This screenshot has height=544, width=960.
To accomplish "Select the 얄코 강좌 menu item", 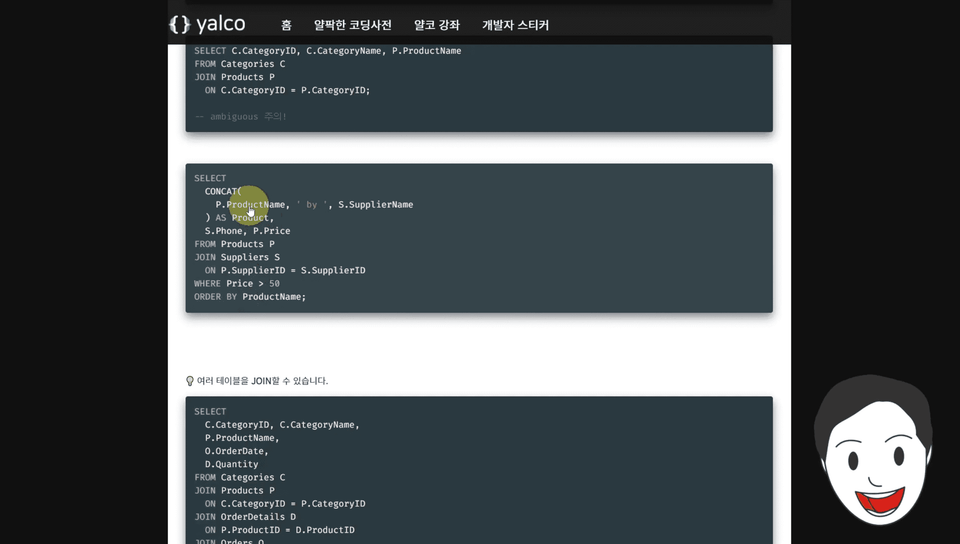I will point(437,25).
